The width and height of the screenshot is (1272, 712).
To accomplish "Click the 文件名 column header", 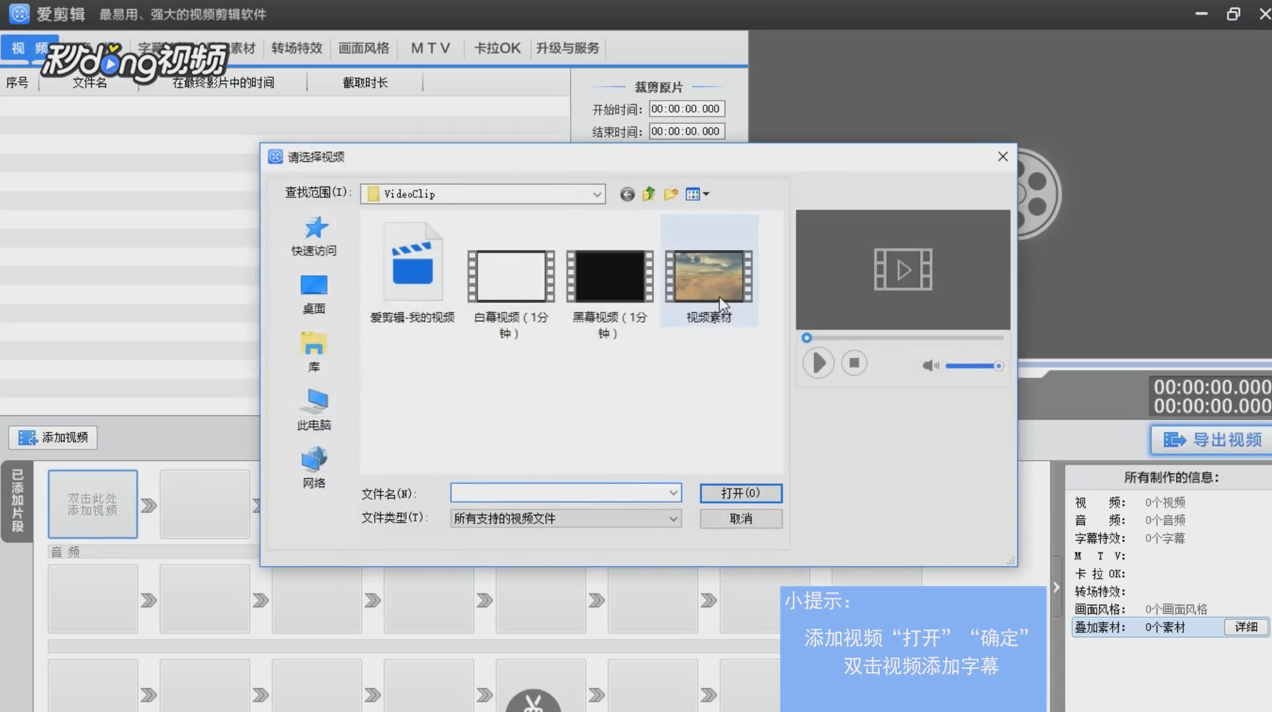I will pyautogui.click(x=89, y=83).
